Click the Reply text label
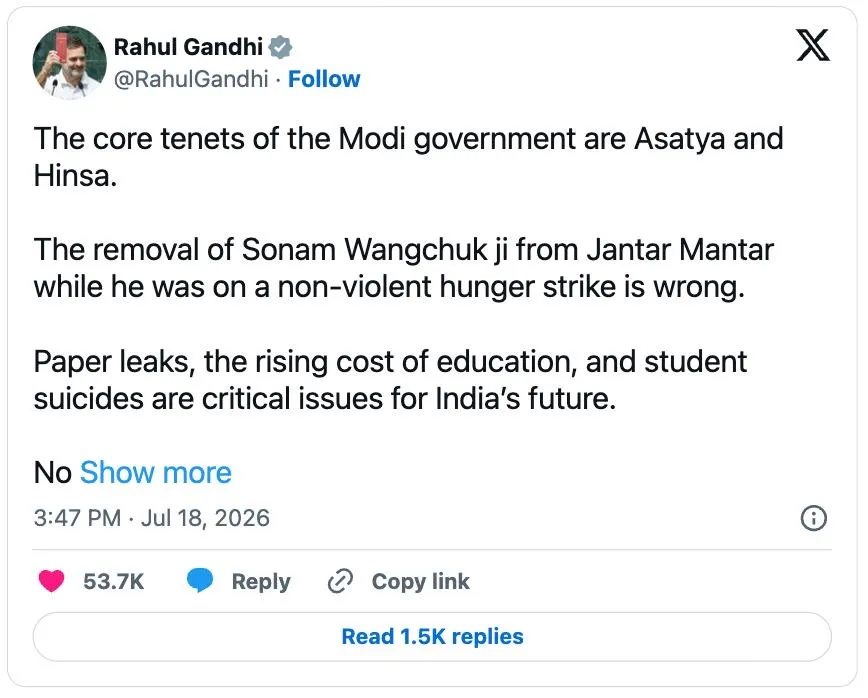 point(261,582)
